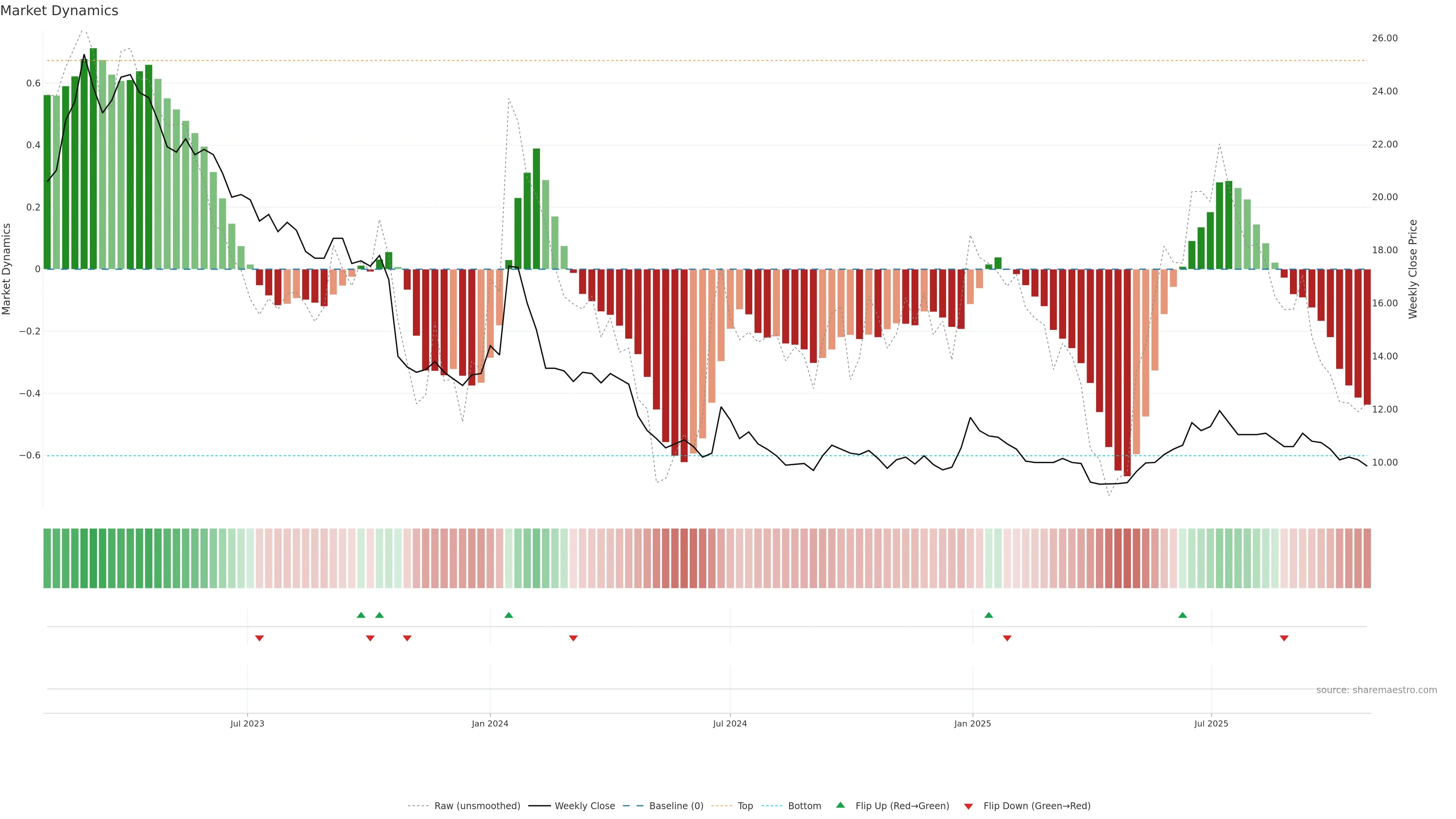The image size is (1456, 819).
Task: Click the green flip-up triangle near January 2025
Action: coord(988,615)
